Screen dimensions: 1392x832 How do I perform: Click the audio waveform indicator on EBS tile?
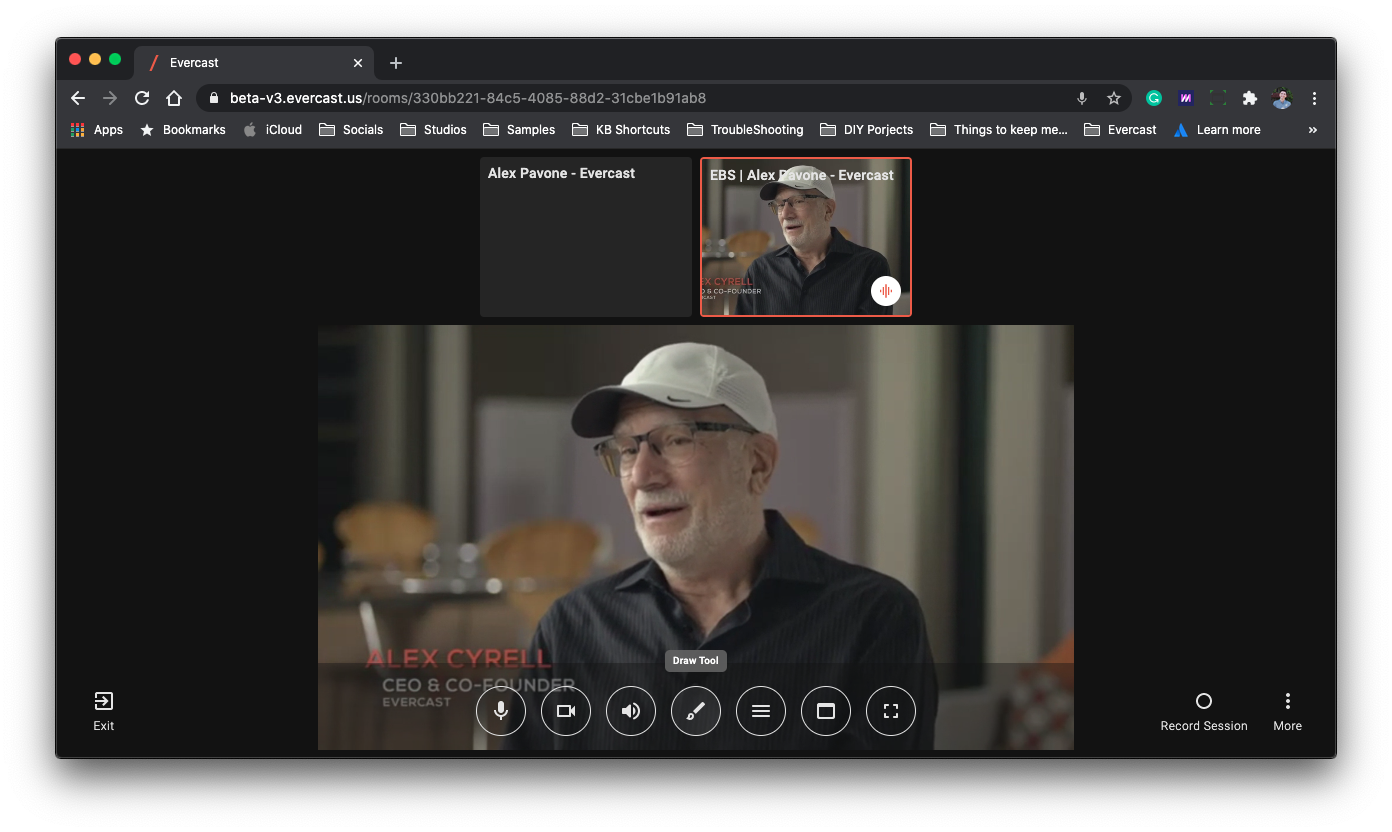(x=885, y=291)
